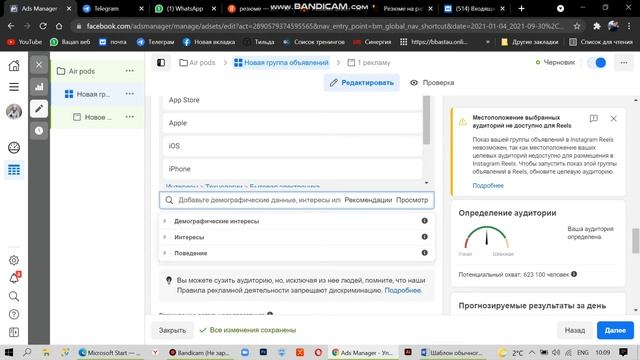Expand Поведение category
The image size is (640, 360).
[x=164, y=253]
